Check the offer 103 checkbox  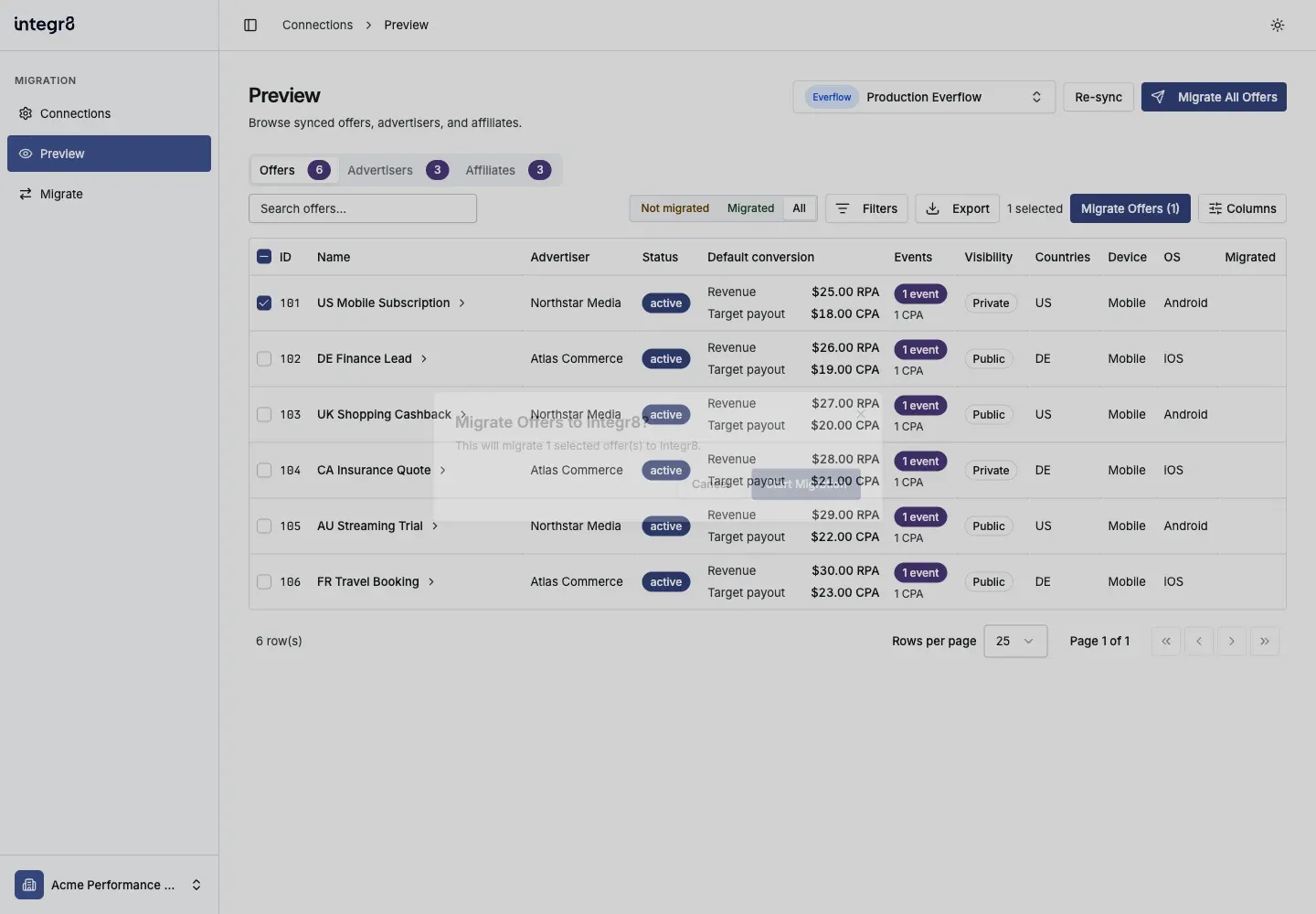(x=264, y=414)
